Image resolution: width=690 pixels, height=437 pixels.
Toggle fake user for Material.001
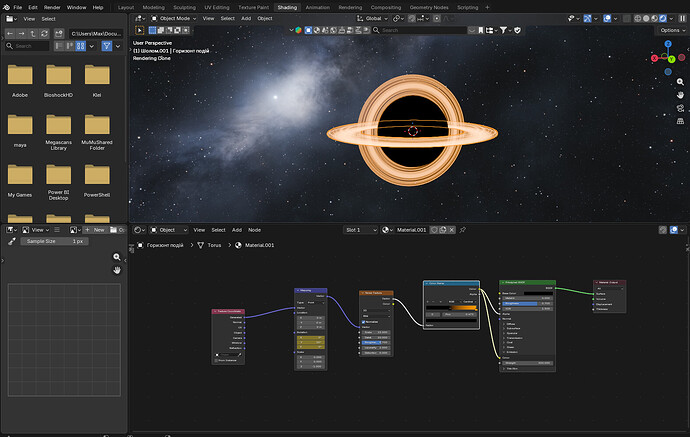(434, 230)
